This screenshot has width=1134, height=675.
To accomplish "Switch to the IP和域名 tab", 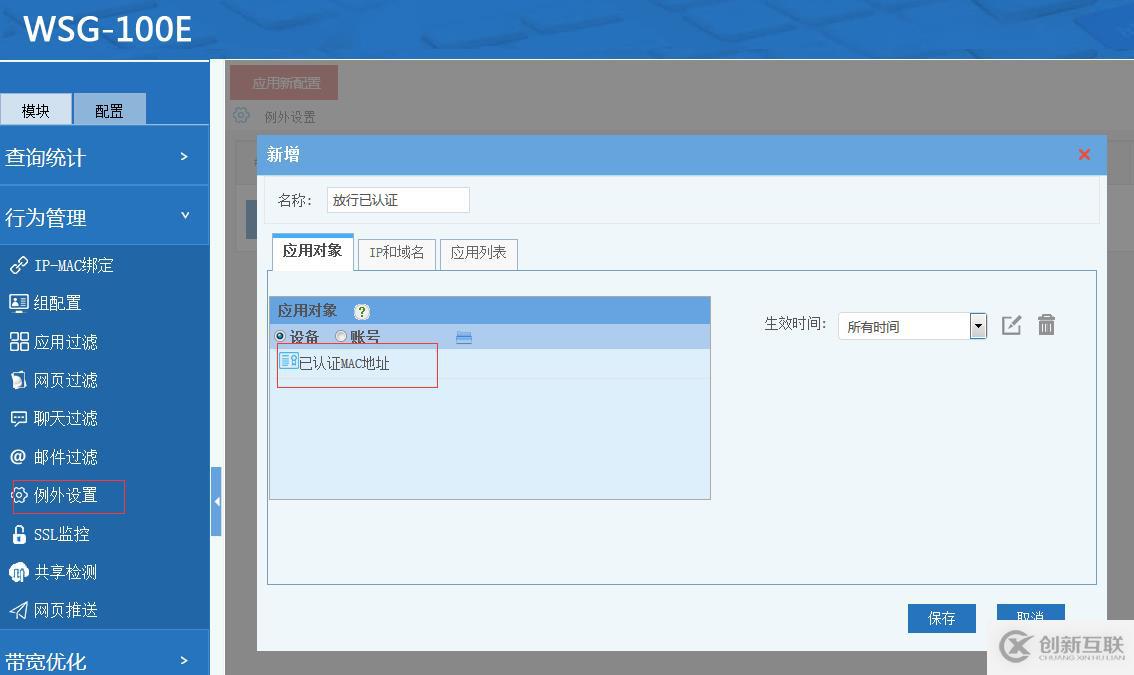I will [397, 254].
